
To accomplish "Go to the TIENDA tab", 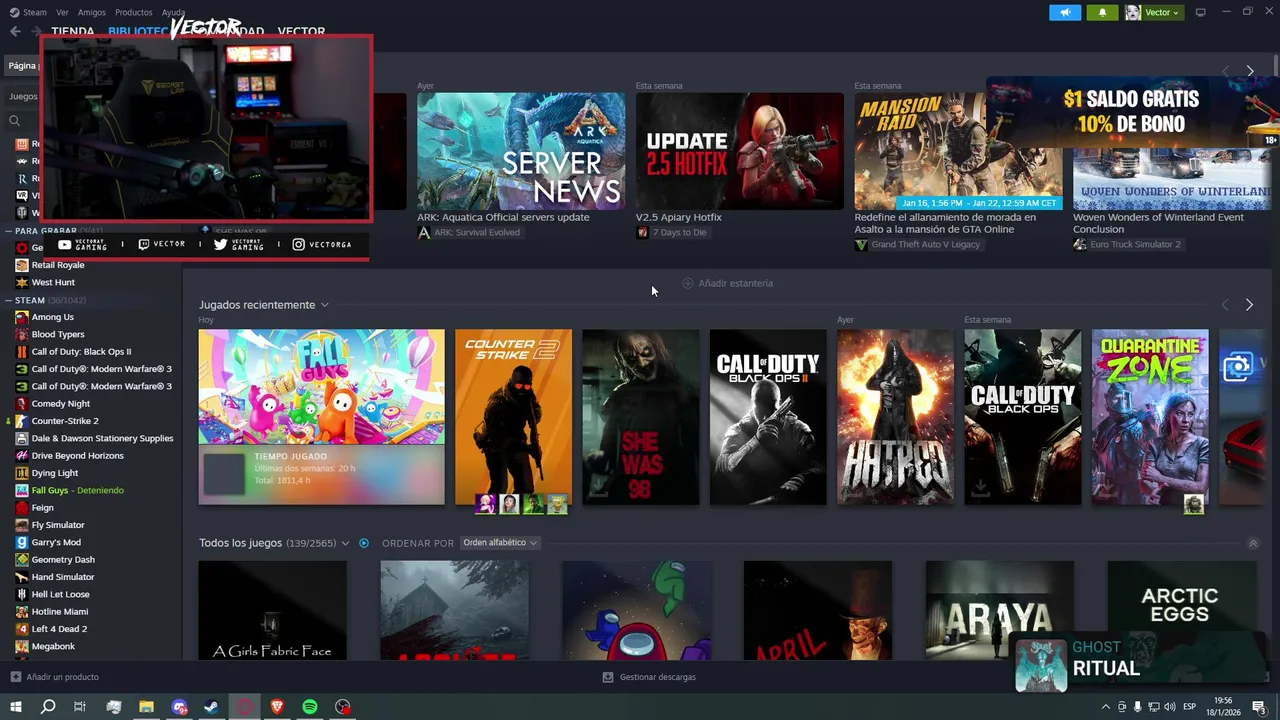I will (72, 31).
